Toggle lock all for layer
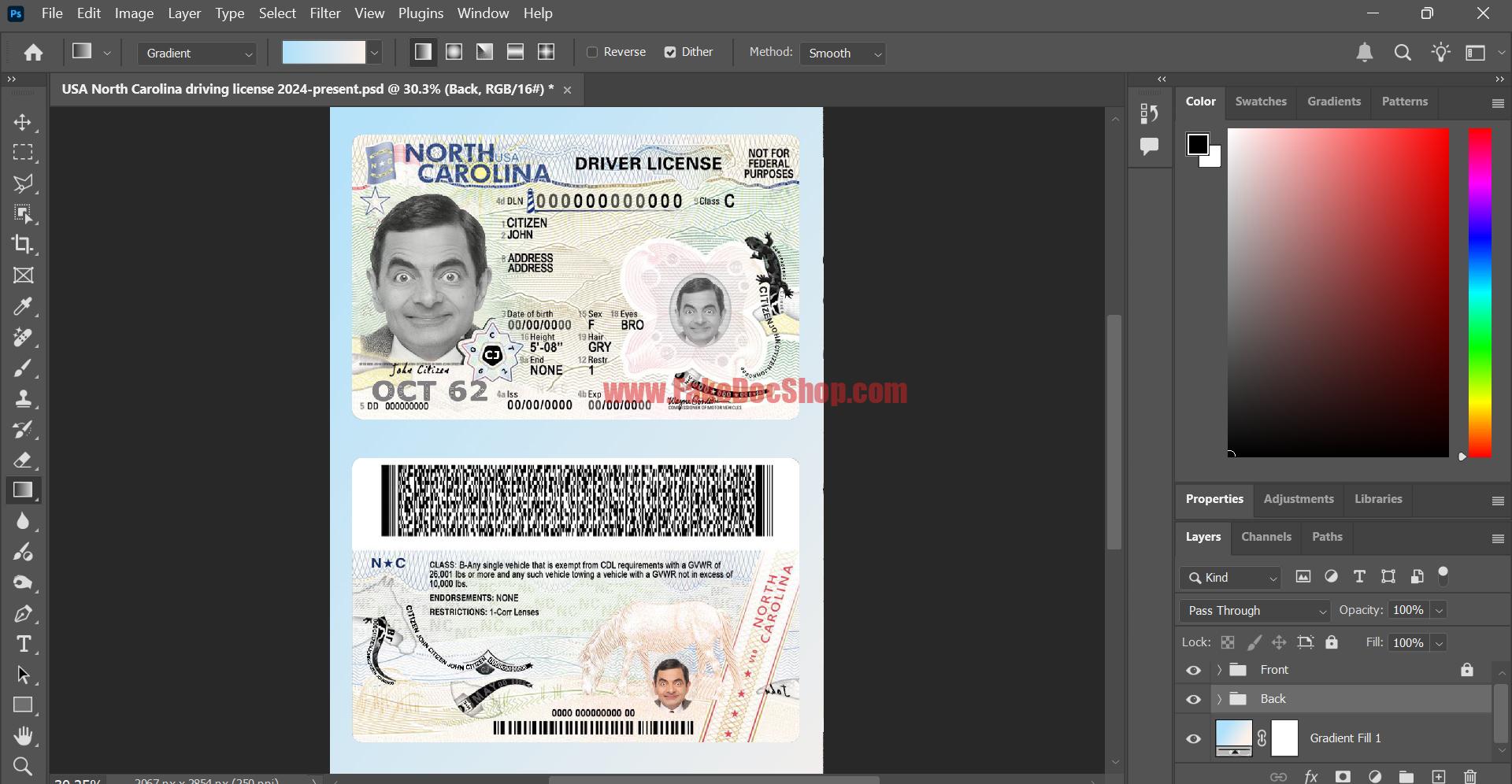Image resolution: width=1512 pixels, height=784 pixels. (x=1332, y=642)
